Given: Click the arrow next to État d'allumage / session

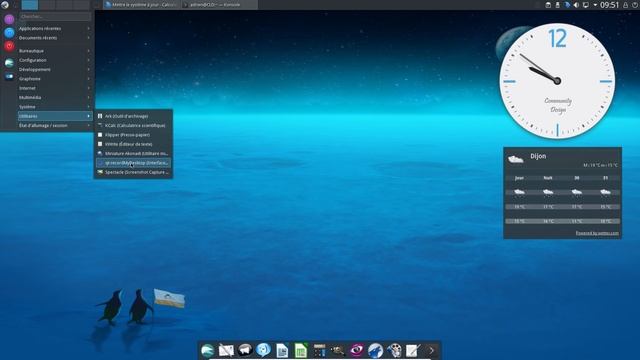Looking at the screenshot, I should pos(89,126).
